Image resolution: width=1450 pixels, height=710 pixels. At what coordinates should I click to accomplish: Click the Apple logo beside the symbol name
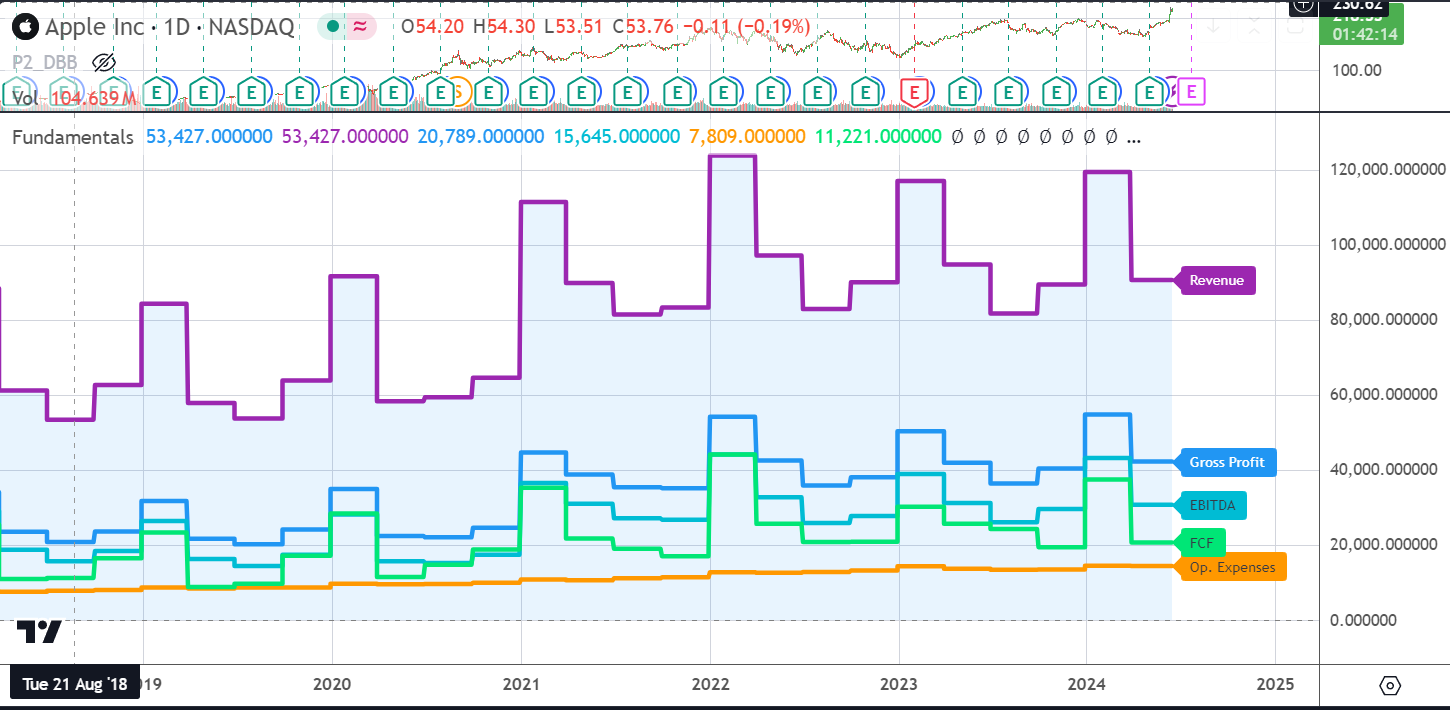coord(27,27)
